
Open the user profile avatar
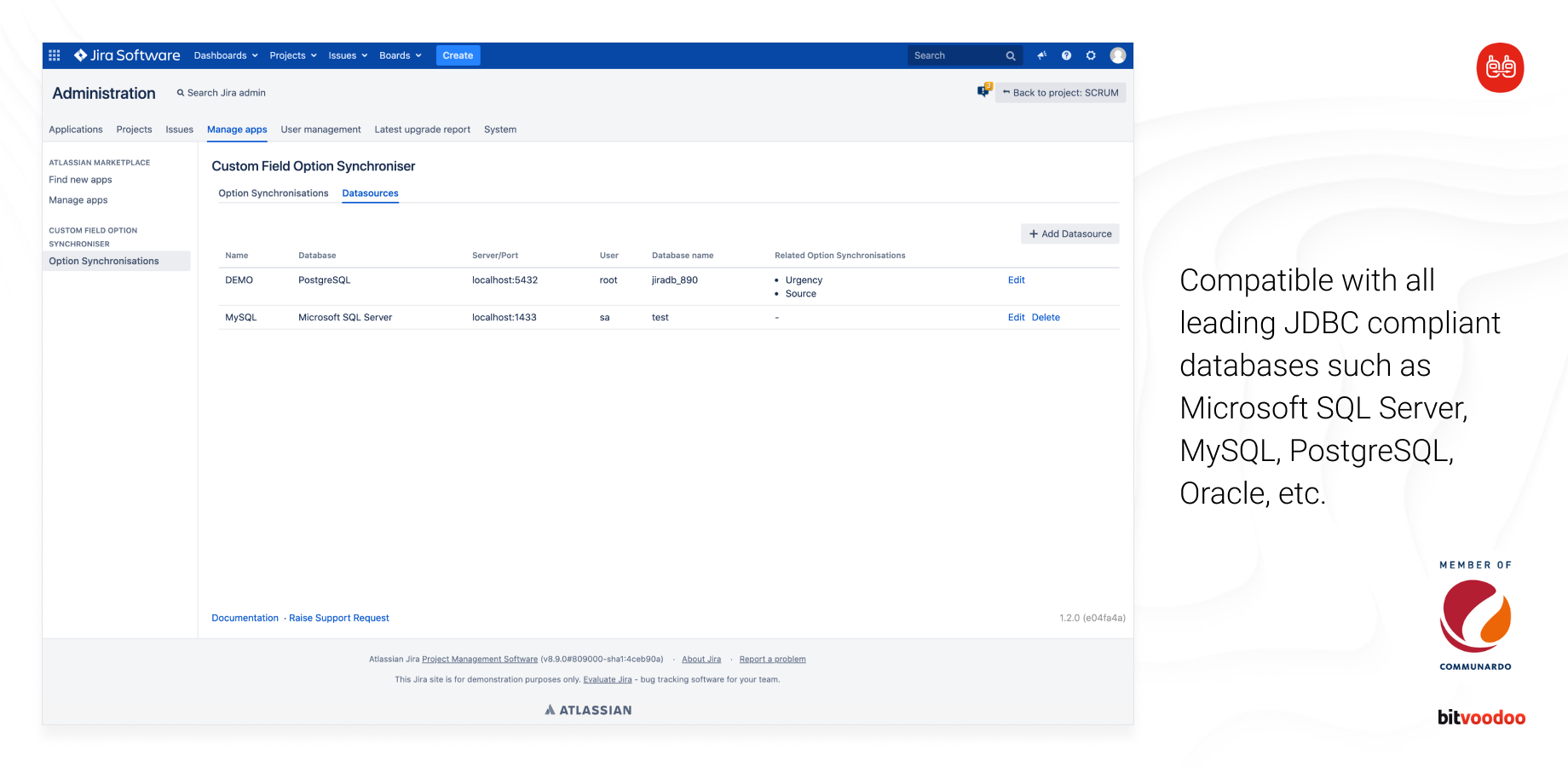[1118, 55]
